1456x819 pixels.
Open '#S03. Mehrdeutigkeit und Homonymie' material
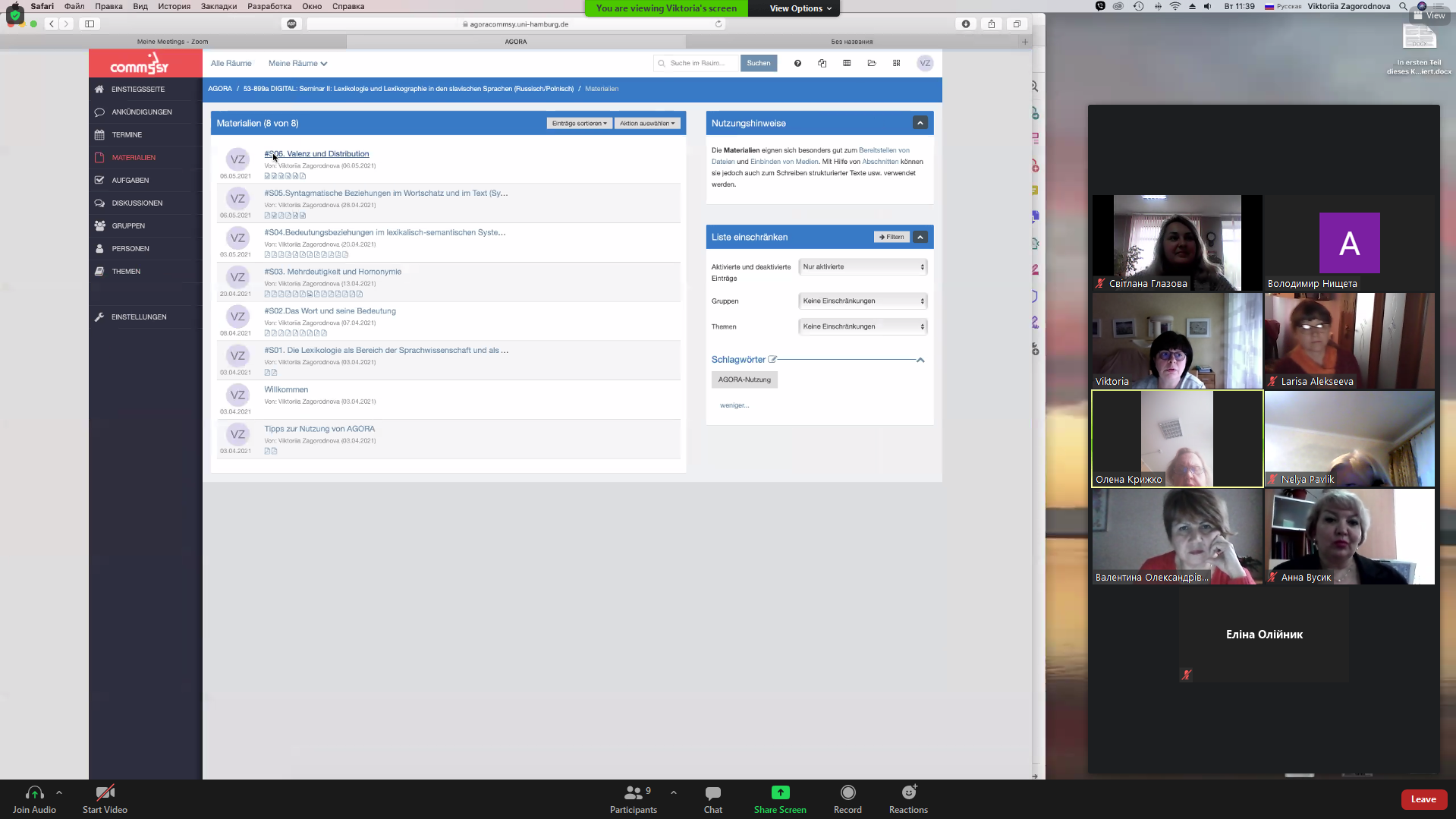tap(332, 272)
